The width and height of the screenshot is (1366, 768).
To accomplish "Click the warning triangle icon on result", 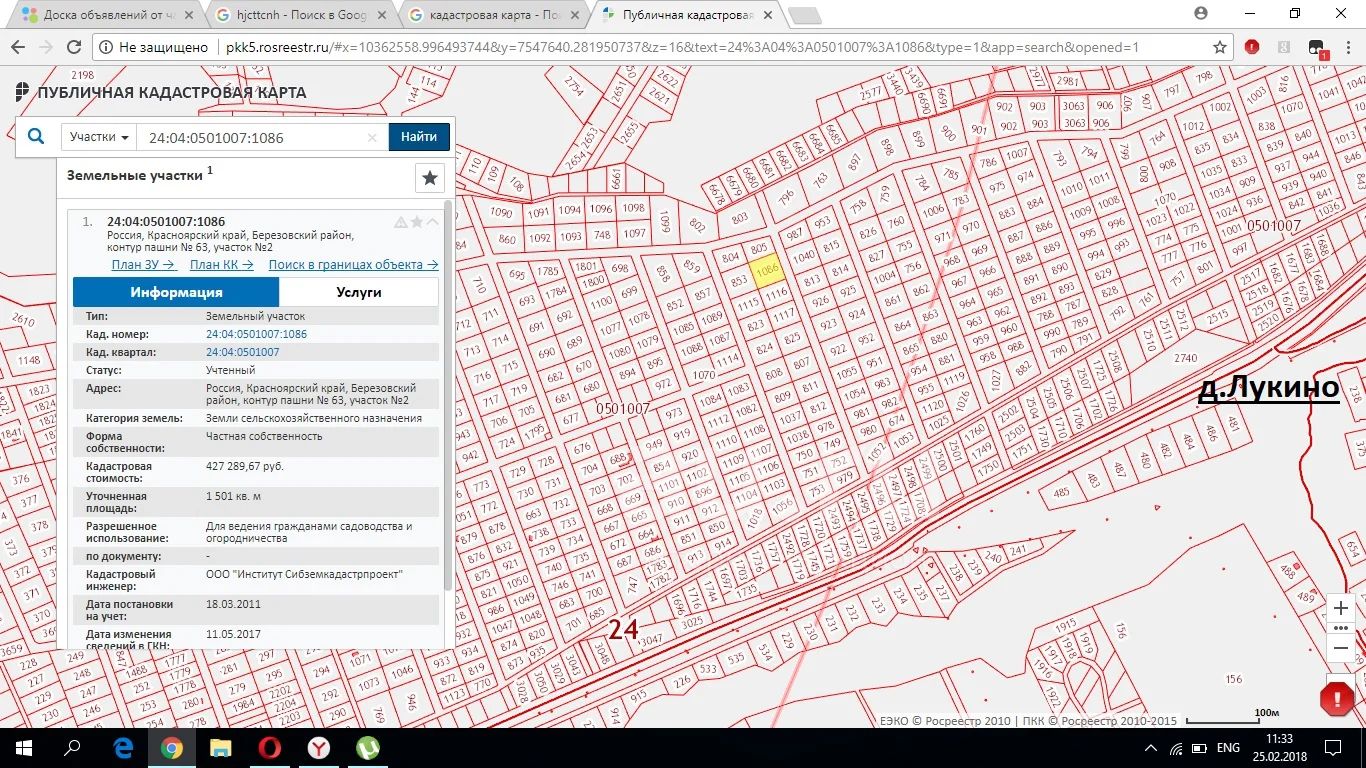I will pos(401,222).
